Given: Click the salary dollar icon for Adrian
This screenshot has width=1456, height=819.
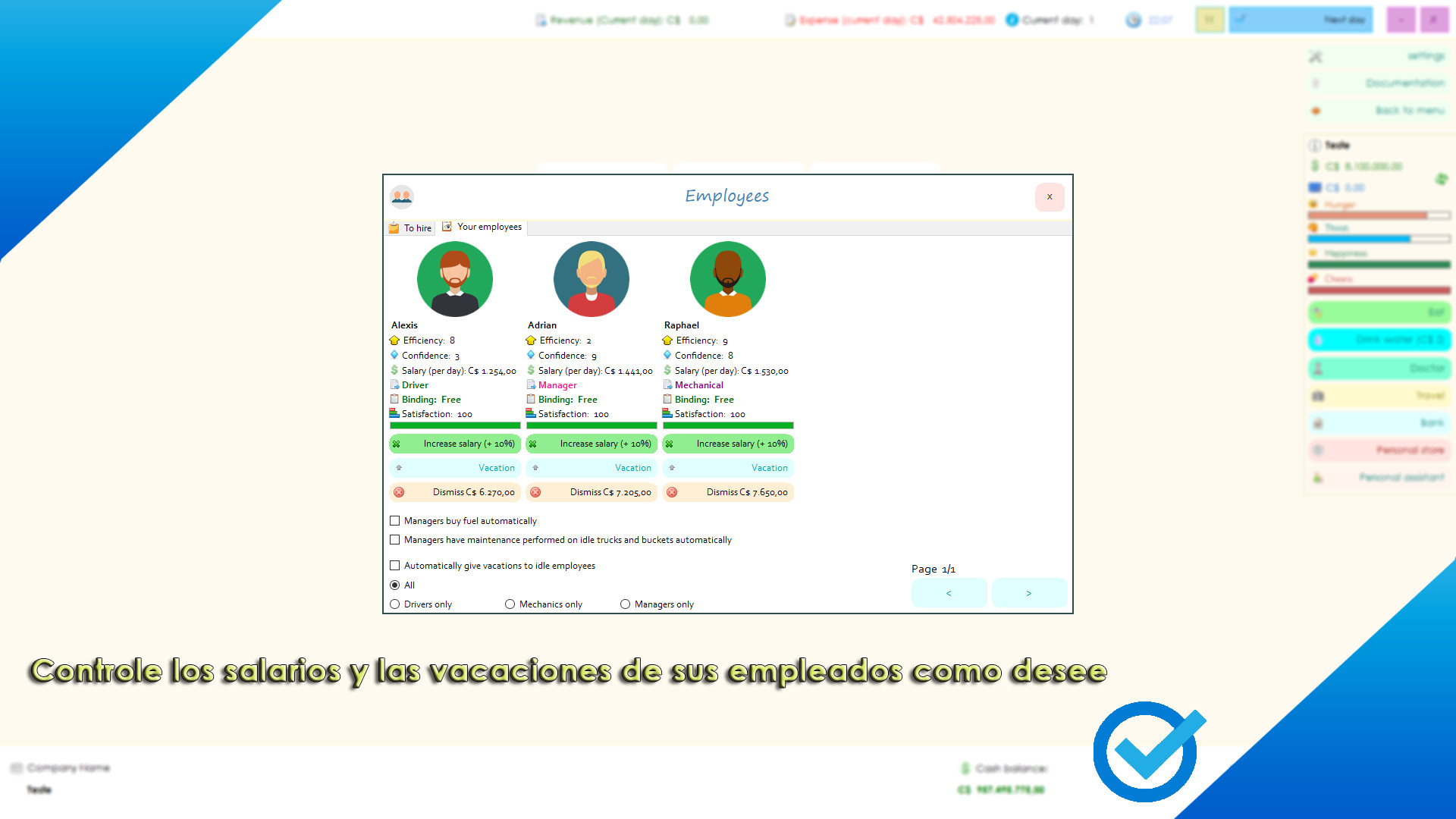Looking at the screenshot, I should 531,371.
